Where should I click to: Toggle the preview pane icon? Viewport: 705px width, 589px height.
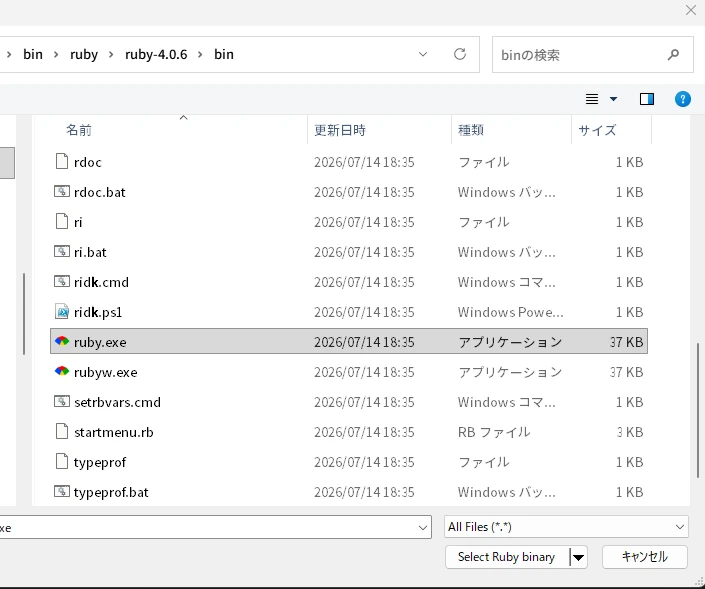[647, 99]
